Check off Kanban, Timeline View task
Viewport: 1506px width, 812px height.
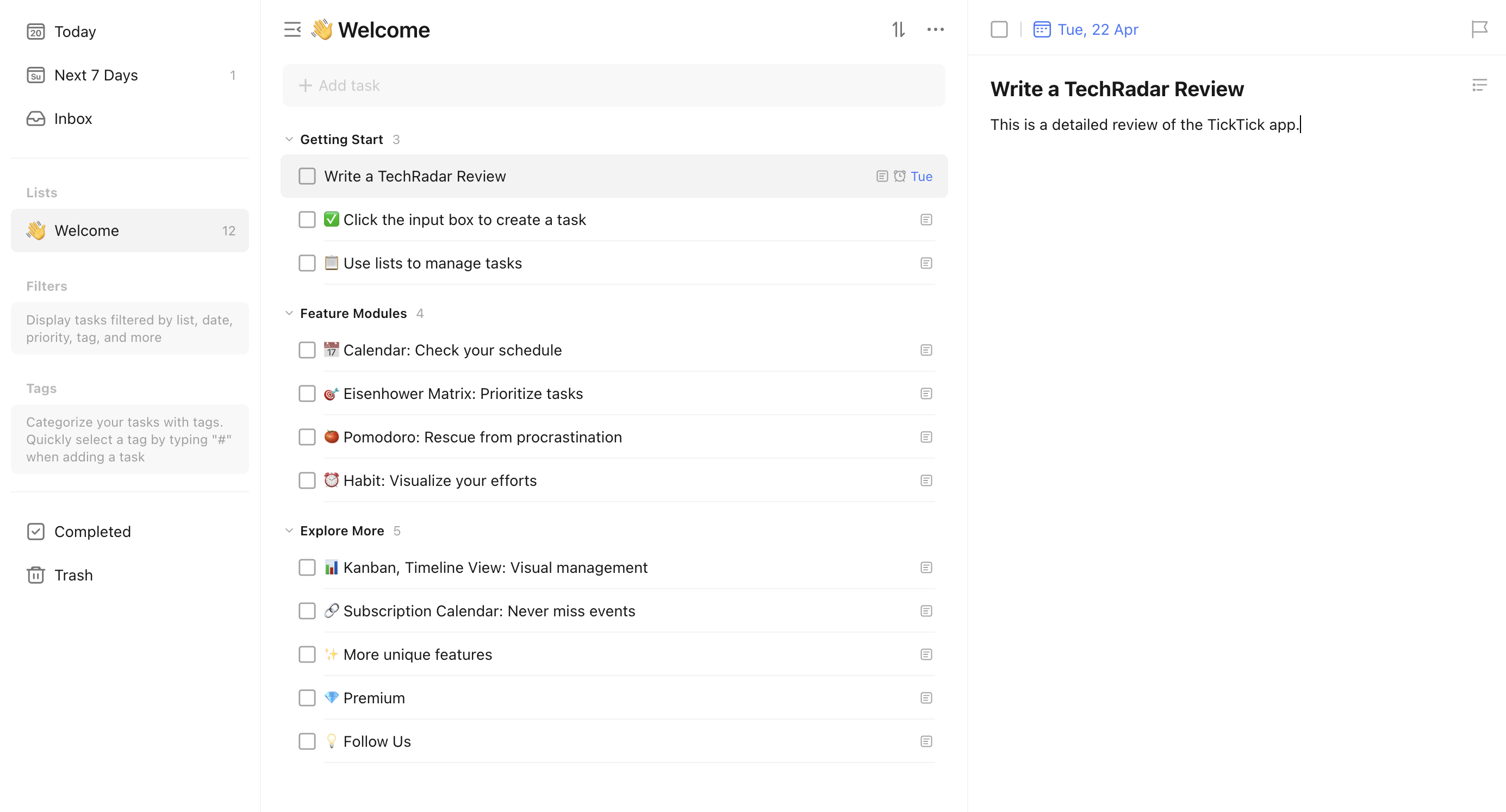(x=307, y=567)
